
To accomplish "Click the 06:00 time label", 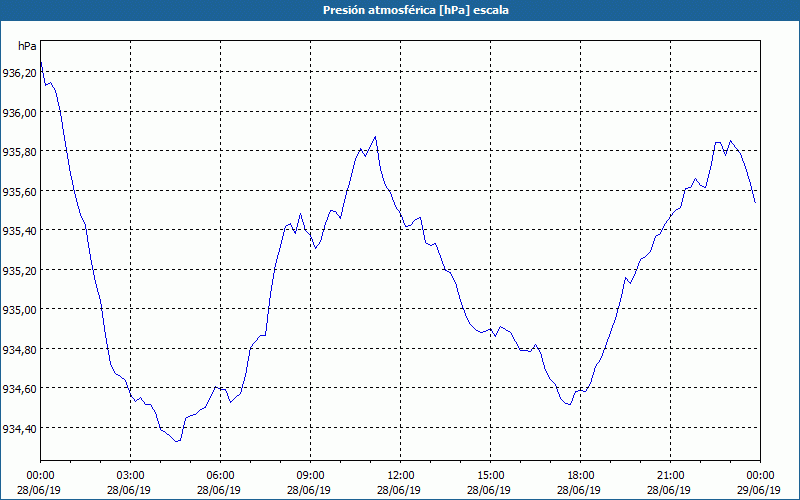I will (220, 476).
